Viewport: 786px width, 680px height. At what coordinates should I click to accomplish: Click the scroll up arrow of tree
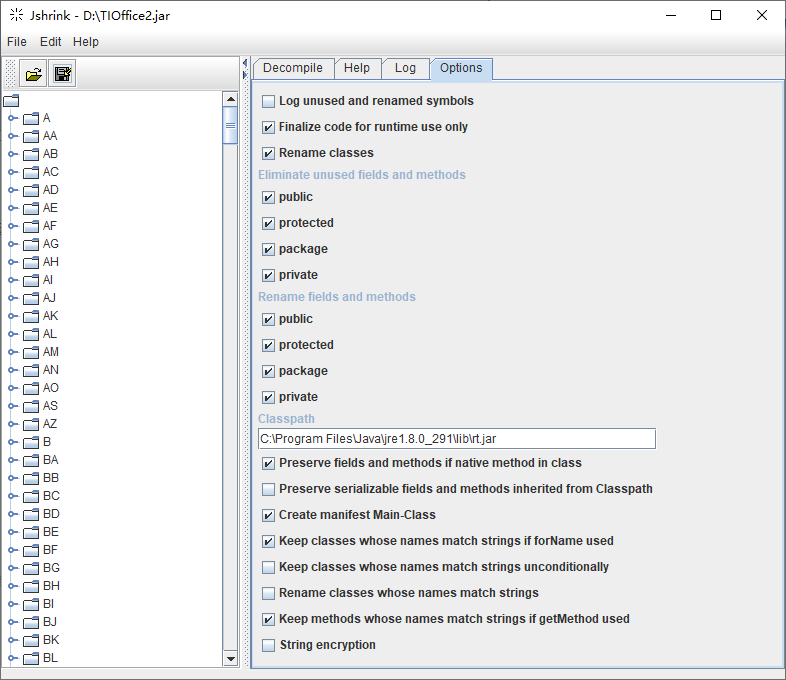click(231, 99)
